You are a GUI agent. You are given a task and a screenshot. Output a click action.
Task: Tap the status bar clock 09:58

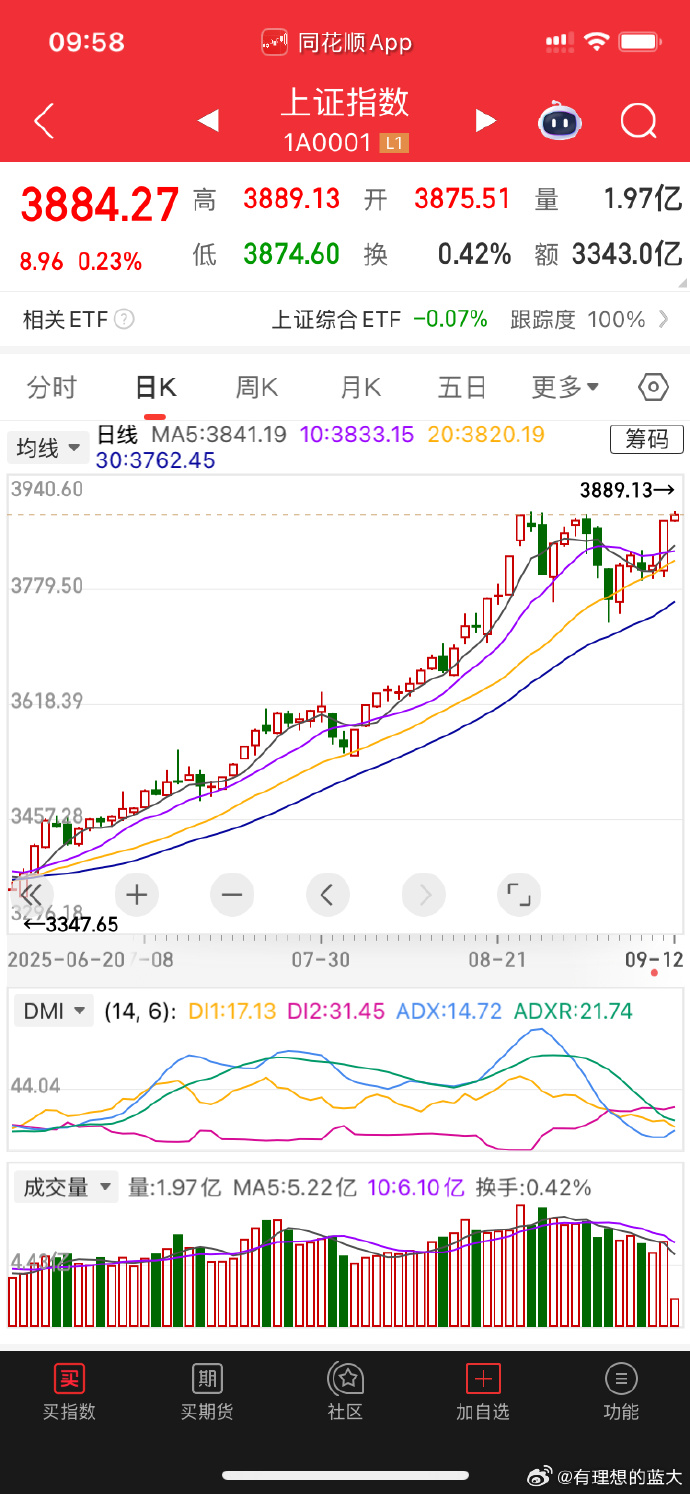pyautogui.click(x=87, y=42)
